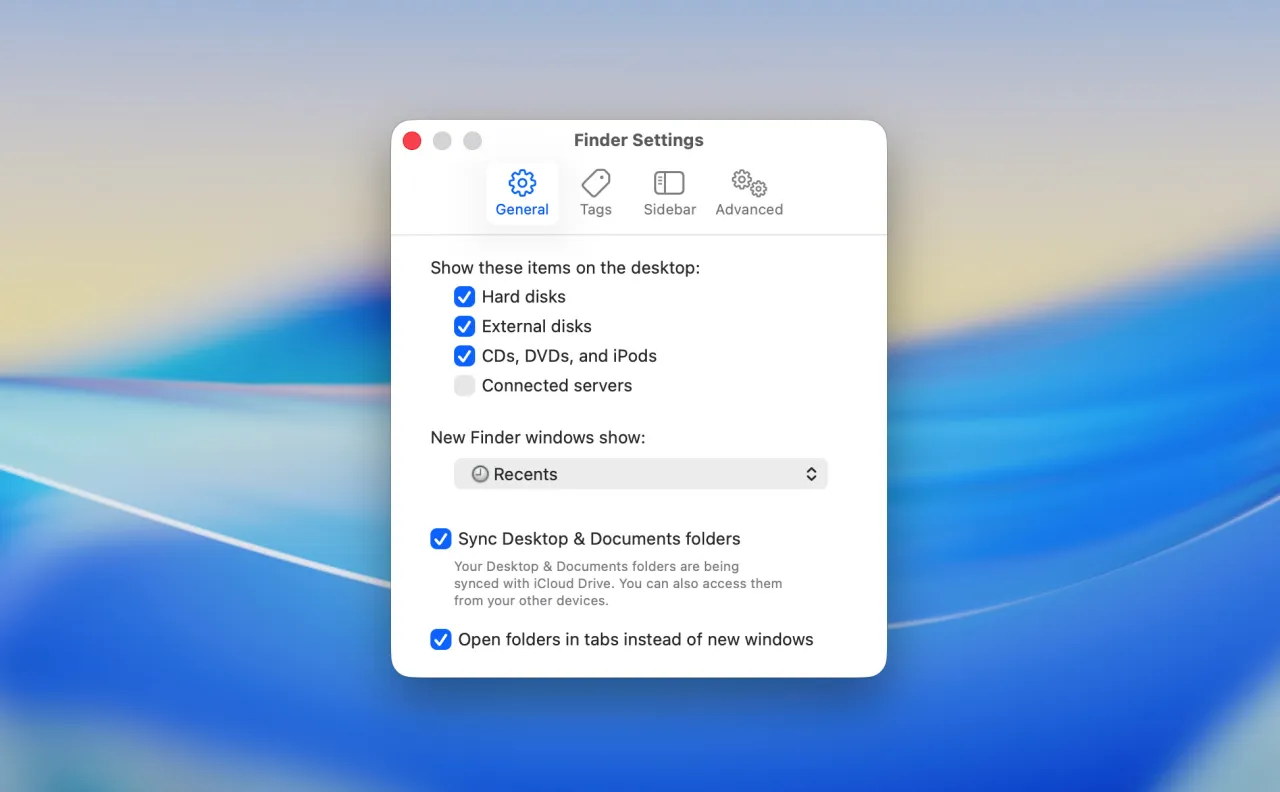Click the clock icon beside Recents
The width and height of the screenshot is (1280, 792).
(480, 474)
